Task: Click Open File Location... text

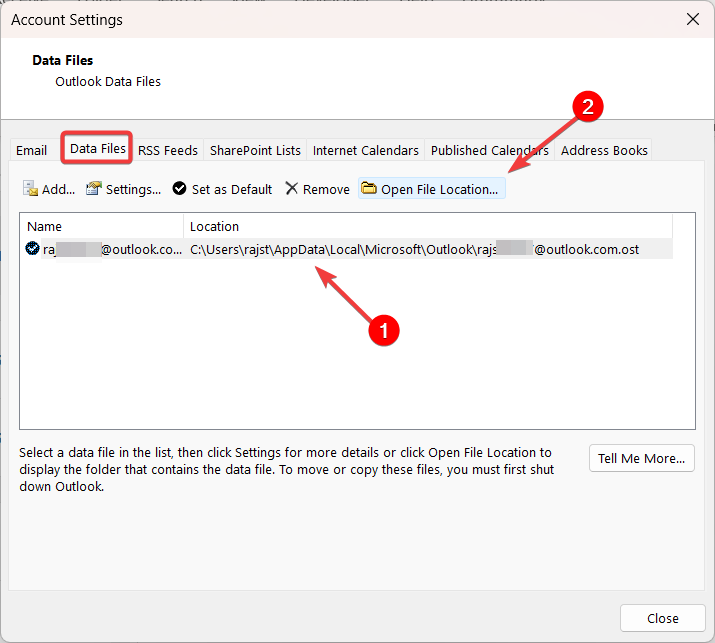Action: (439, 189)
